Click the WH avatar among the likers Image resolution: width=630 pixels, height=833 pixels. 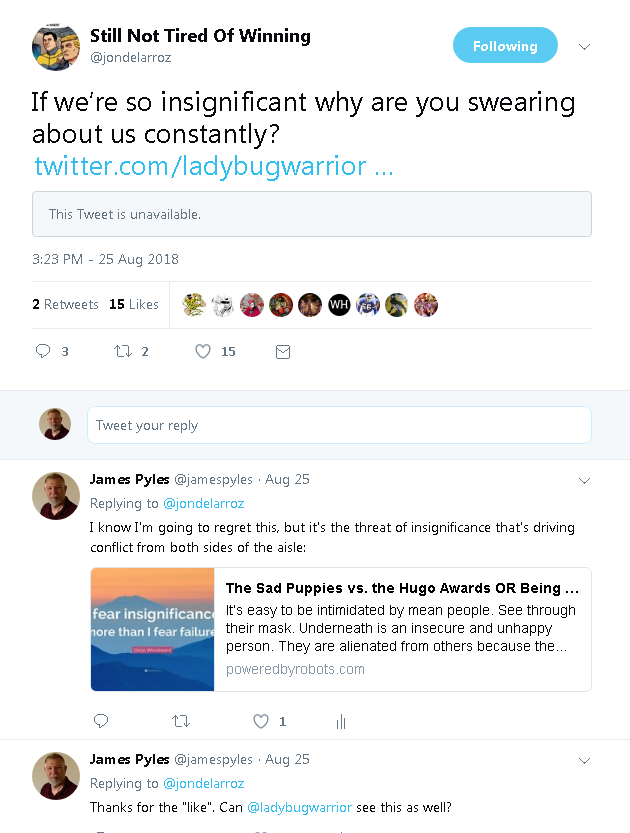tap(339, 305)
